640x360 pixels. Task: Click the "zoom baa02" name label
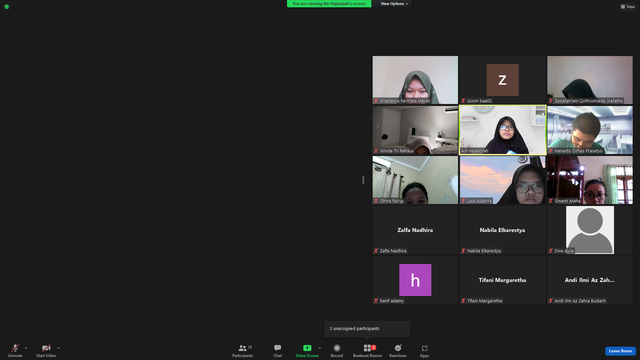(x=479, y=100)
